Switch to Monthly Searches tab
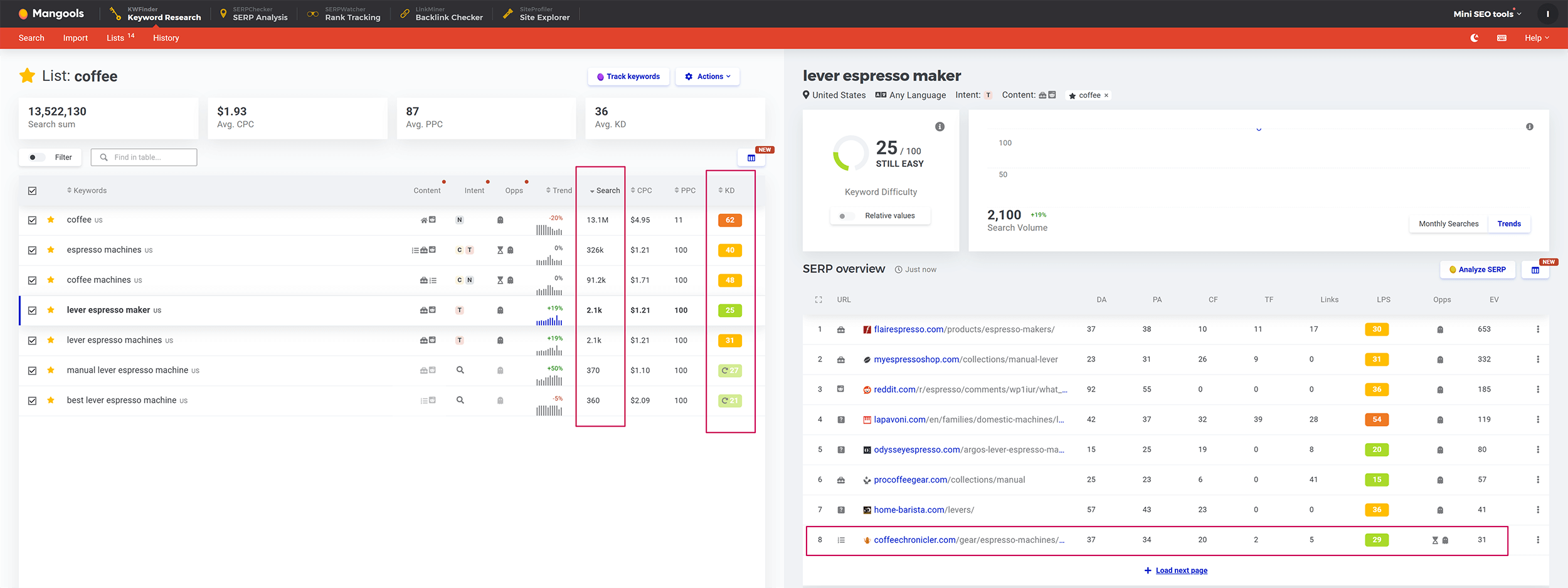The image size is (1568, 588). 1448,224
